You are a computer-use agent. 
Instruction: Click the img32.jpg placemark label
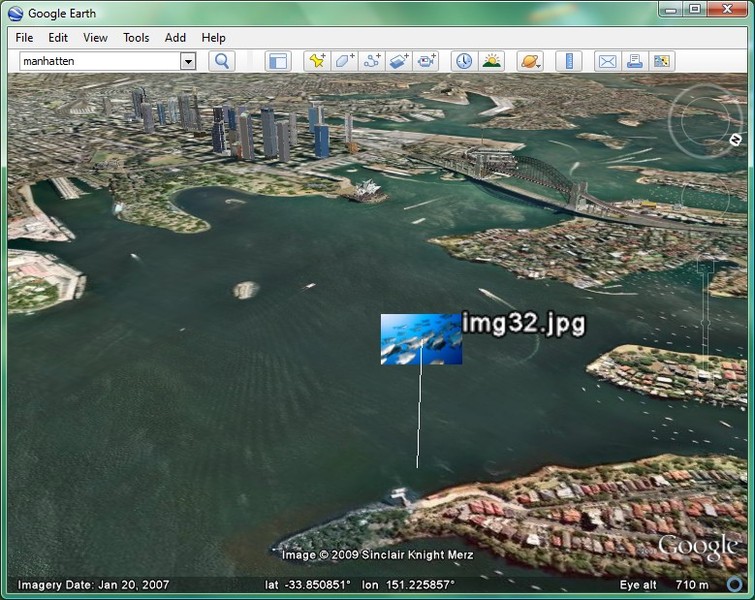523,323
